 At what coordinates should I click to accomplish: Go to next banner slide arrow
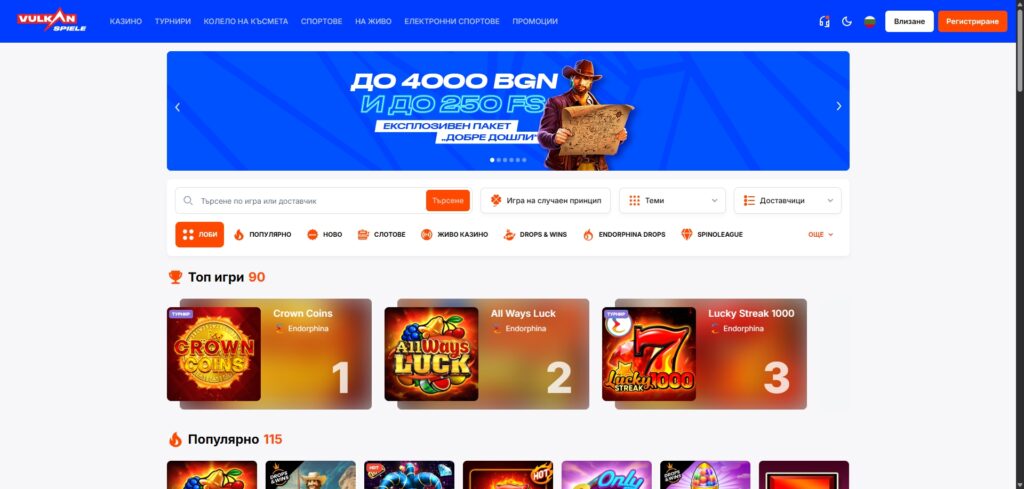[839, 106]
